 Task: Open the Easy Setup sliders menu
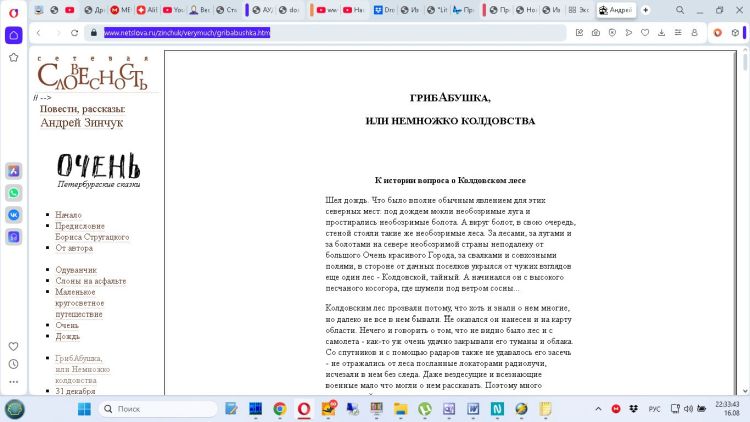(x=678, y=33)
